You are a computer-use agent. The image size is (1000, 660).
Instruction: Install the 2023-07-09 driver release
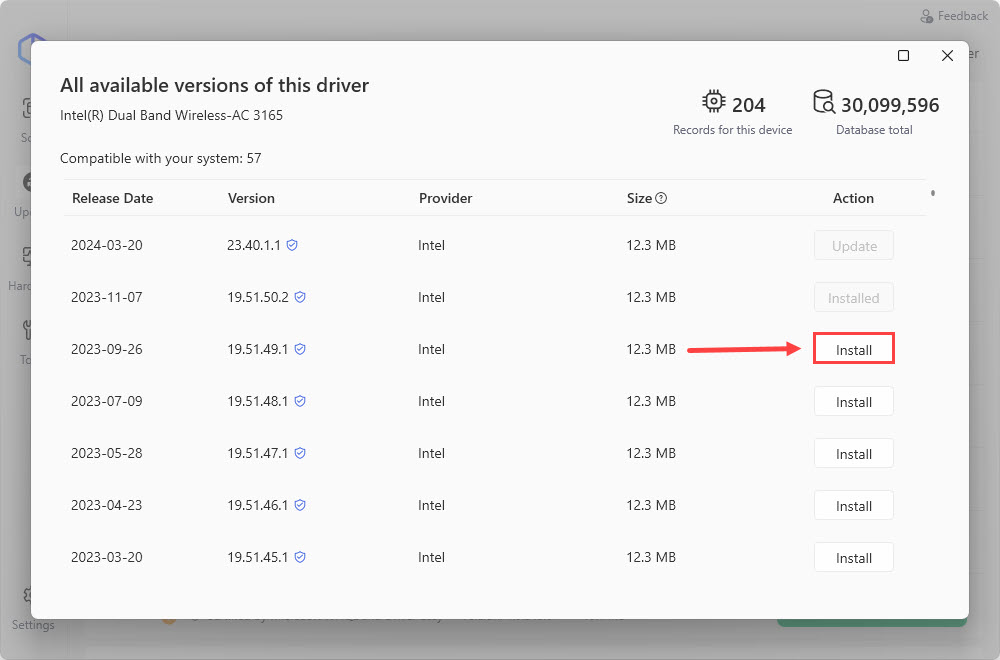click(853, 401)
